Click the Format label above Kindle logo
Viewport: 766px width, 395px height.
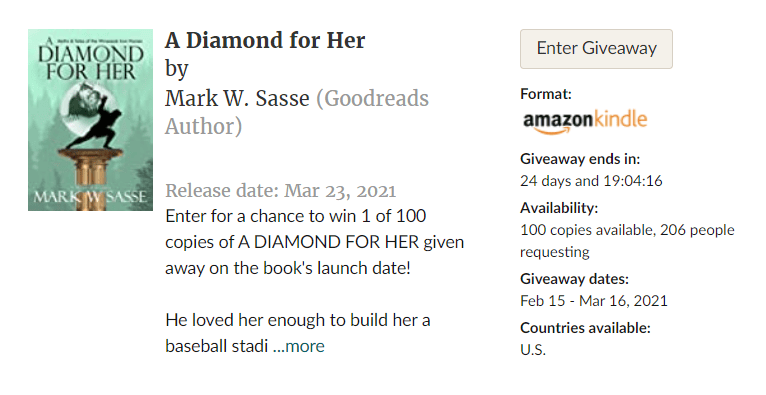(x=546, y=94)
